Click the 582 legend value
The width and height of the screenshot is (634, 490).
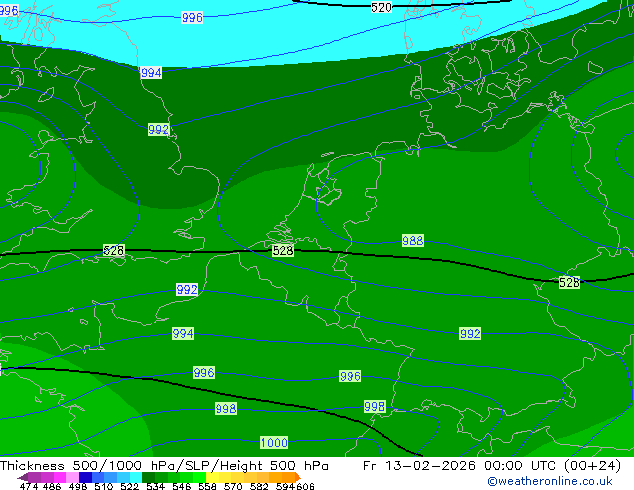click(x=259, y=486)
